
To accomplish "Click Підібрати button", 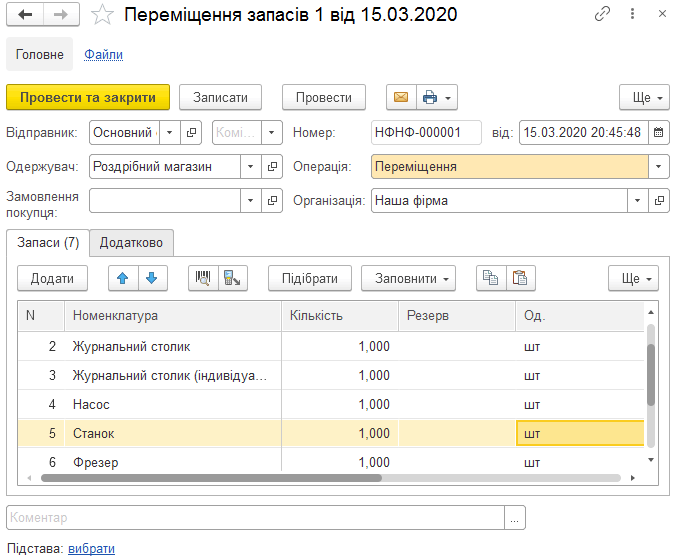I will pos(310,278).
